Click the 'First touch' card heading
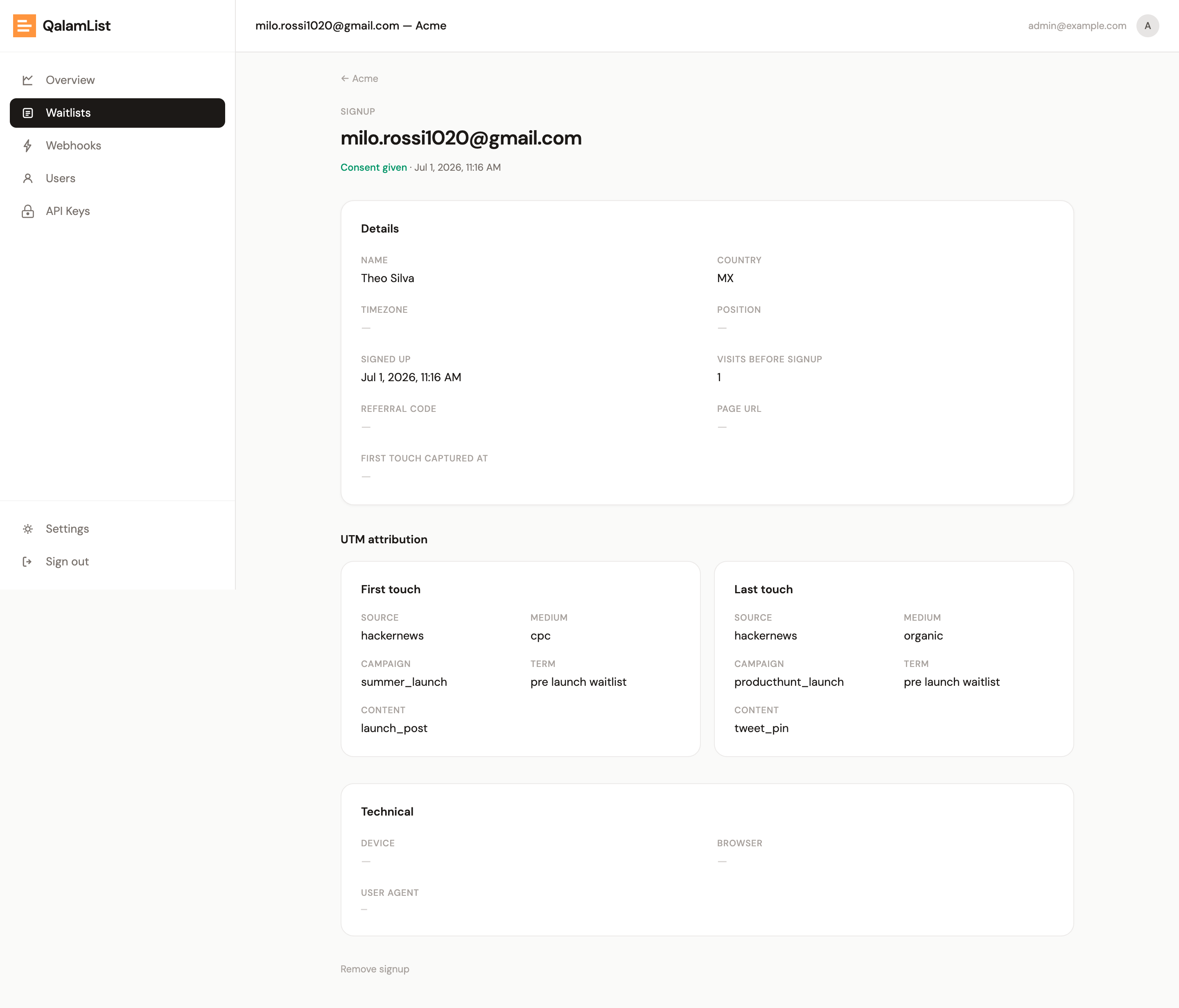Screen dimensions: 1179x1008 point(391,590)
